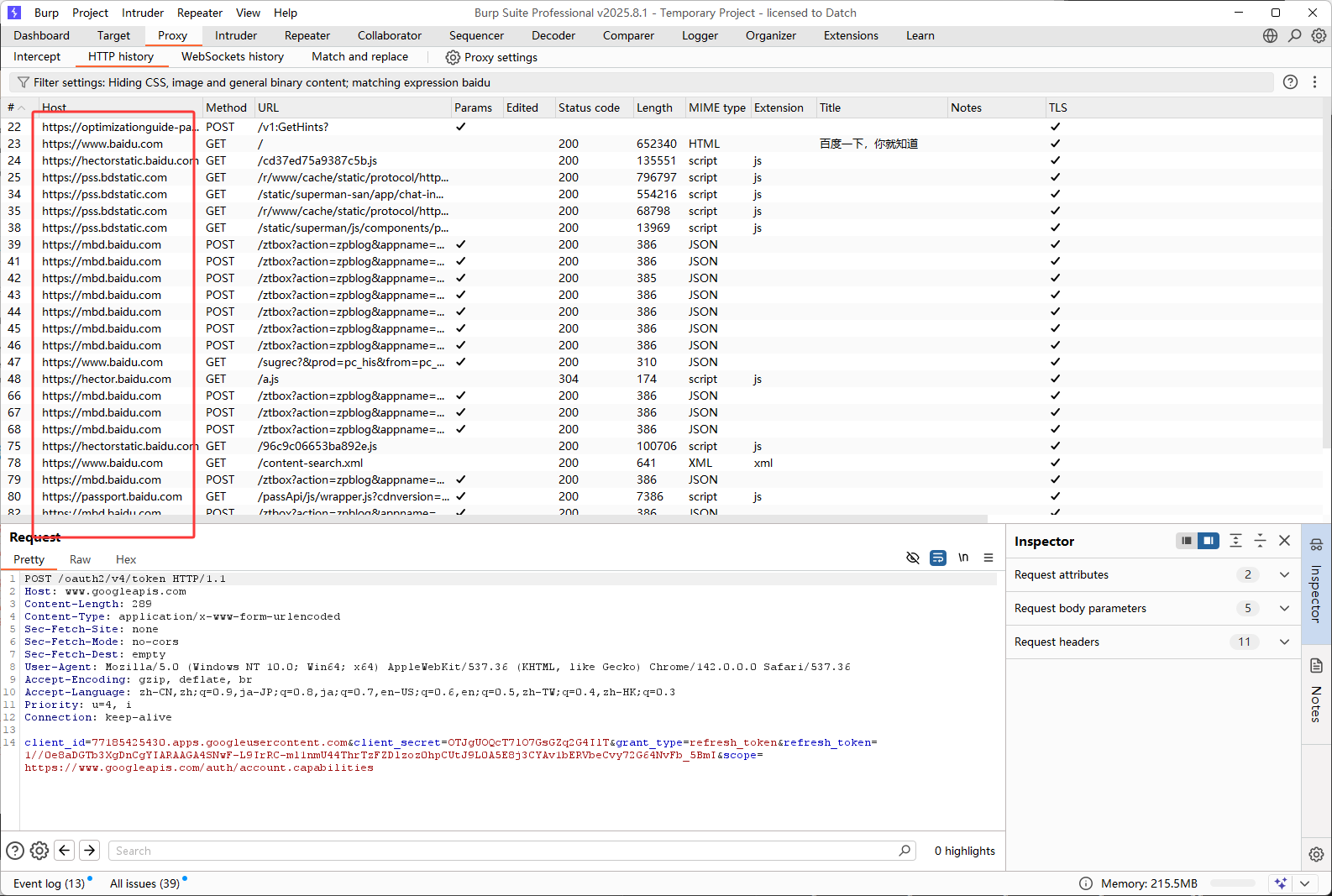The width and height of the screenshot is (1332, 896).
Task: Click the help icon beside the search bar
Action: pos(15,851)
